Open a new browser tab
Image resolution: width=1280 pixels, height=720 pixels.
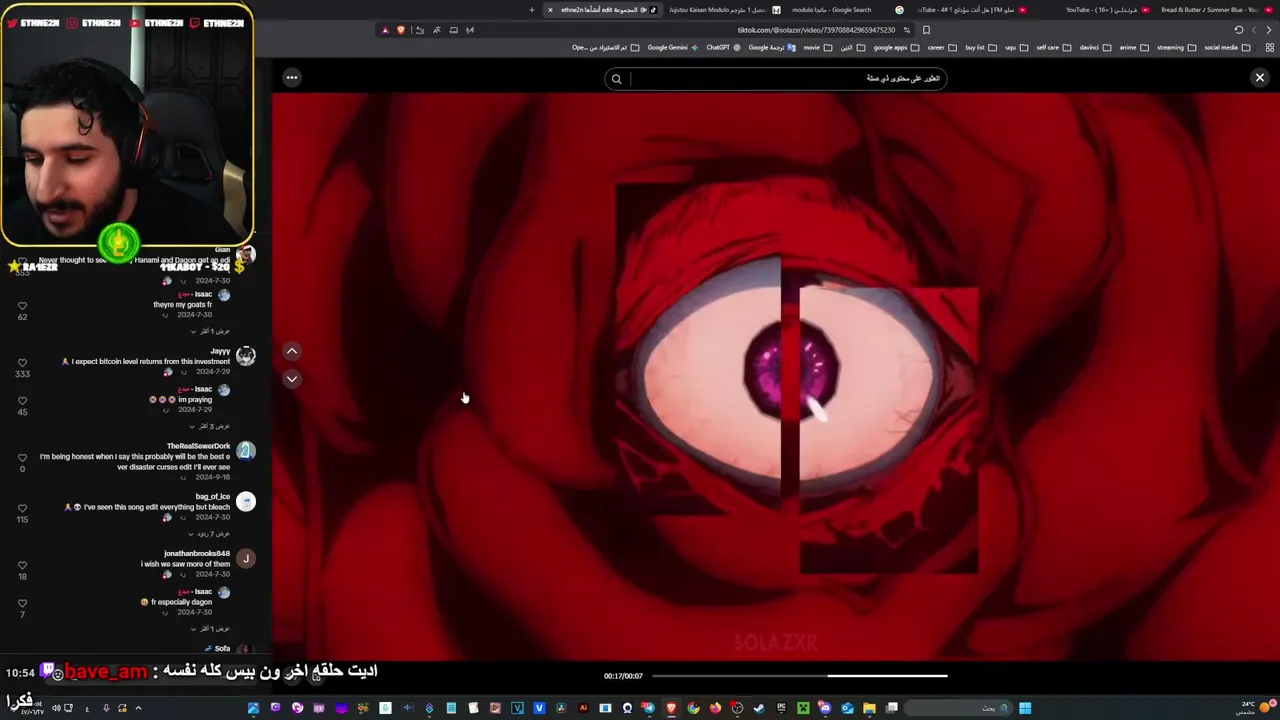click(531, 10)
